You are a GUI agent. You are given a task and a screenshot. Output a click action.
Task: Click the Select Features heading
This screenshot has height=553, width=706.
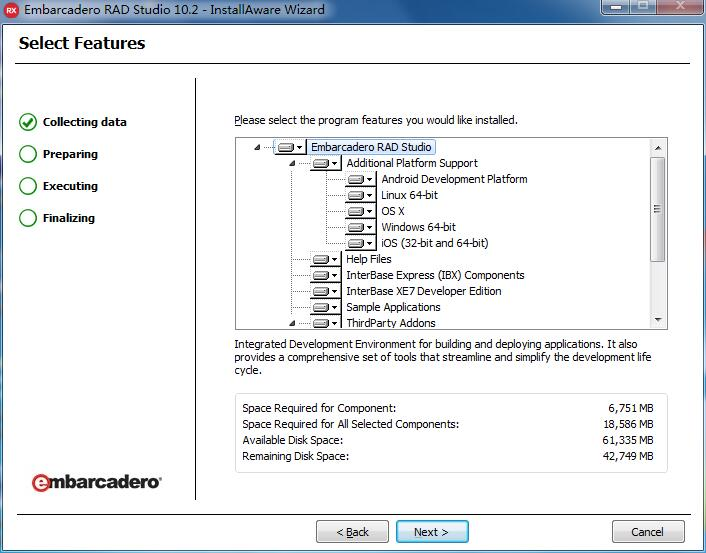pos(82,43)
